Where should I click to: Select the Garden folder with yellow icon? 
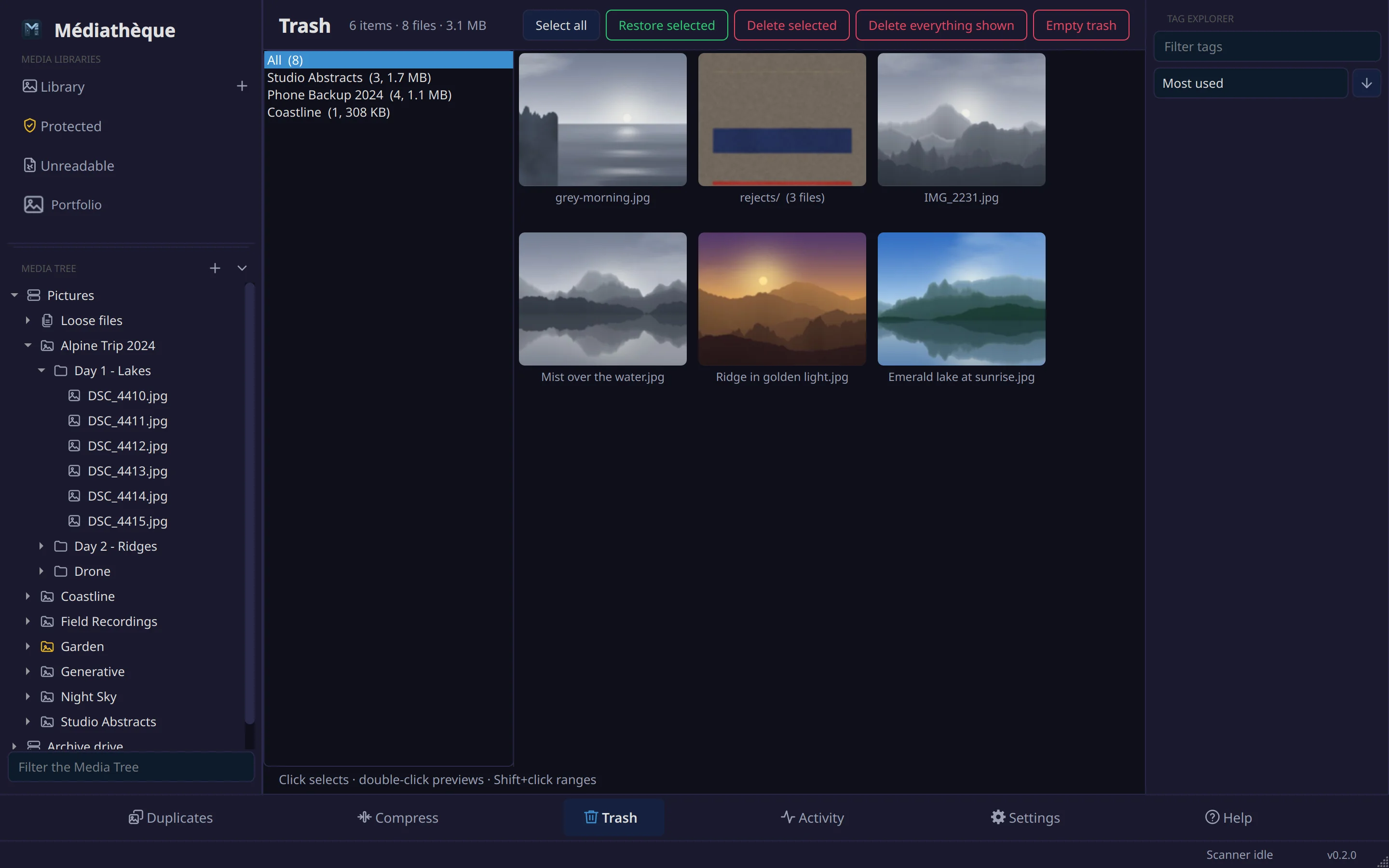point(72,646)
